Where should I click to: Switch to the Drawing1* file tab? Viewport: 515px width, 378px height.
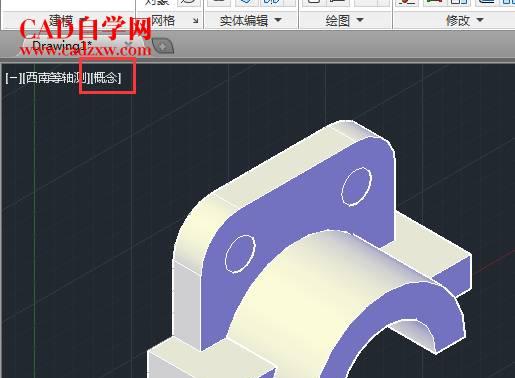pos(62,46)
